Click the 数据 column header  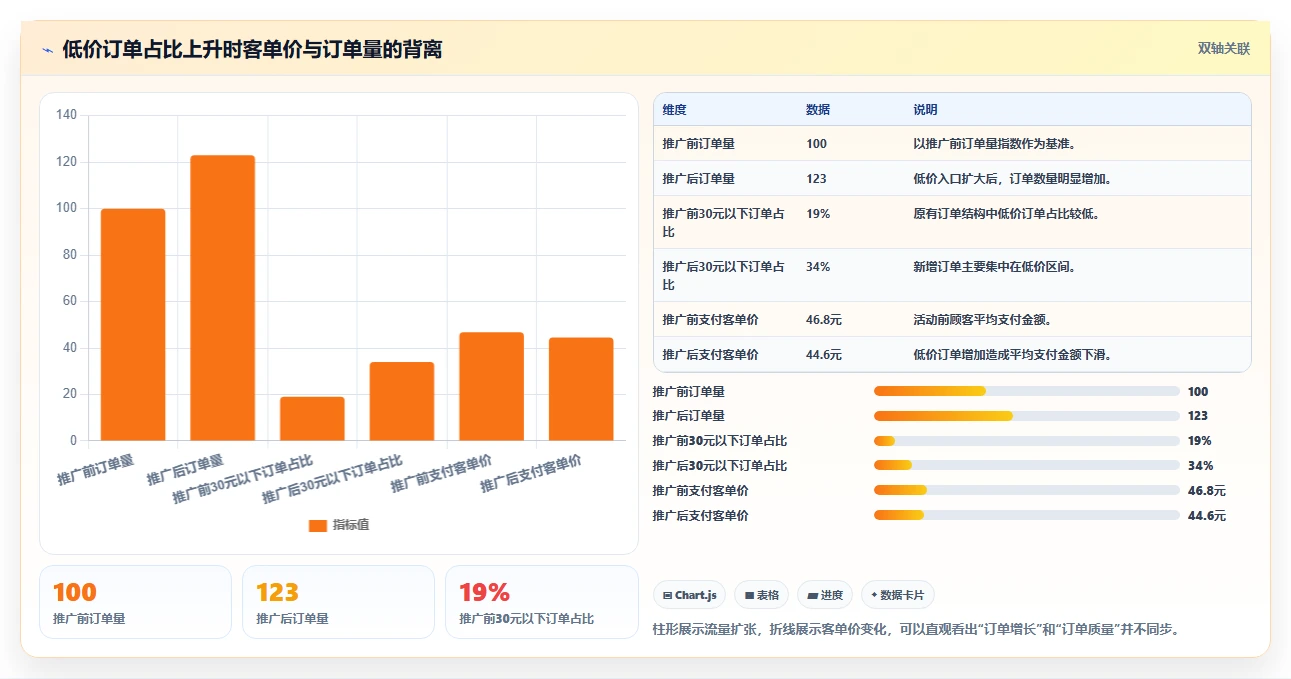pyautogui.click(x=818, y=110)
